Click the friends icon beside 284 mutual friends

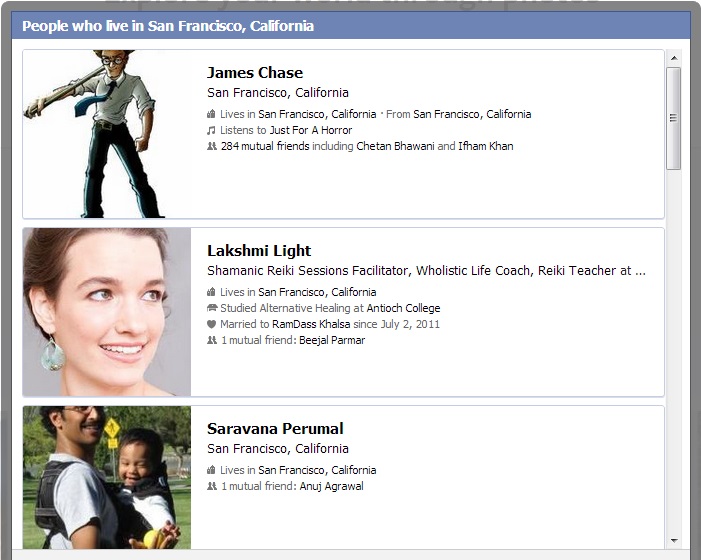212,146
